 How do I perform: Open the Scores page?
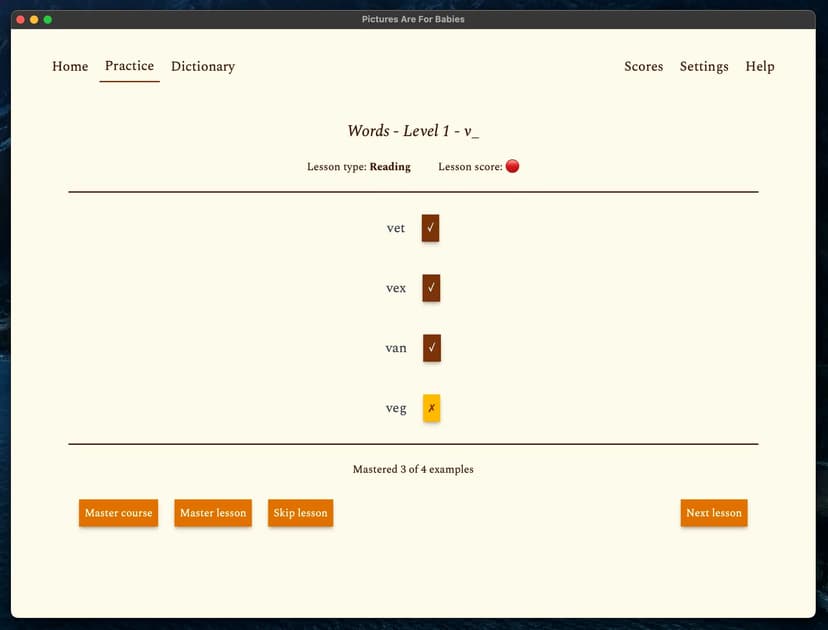pyautogui.click(x=643, y=66)
